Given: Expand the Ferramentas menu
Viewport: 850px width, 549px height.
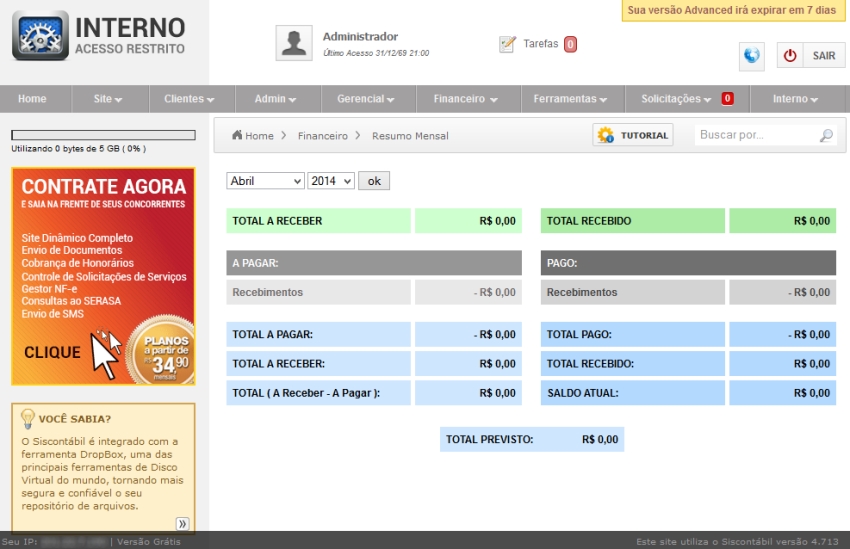Looking at the screenshot, I should tap(571, 99).
